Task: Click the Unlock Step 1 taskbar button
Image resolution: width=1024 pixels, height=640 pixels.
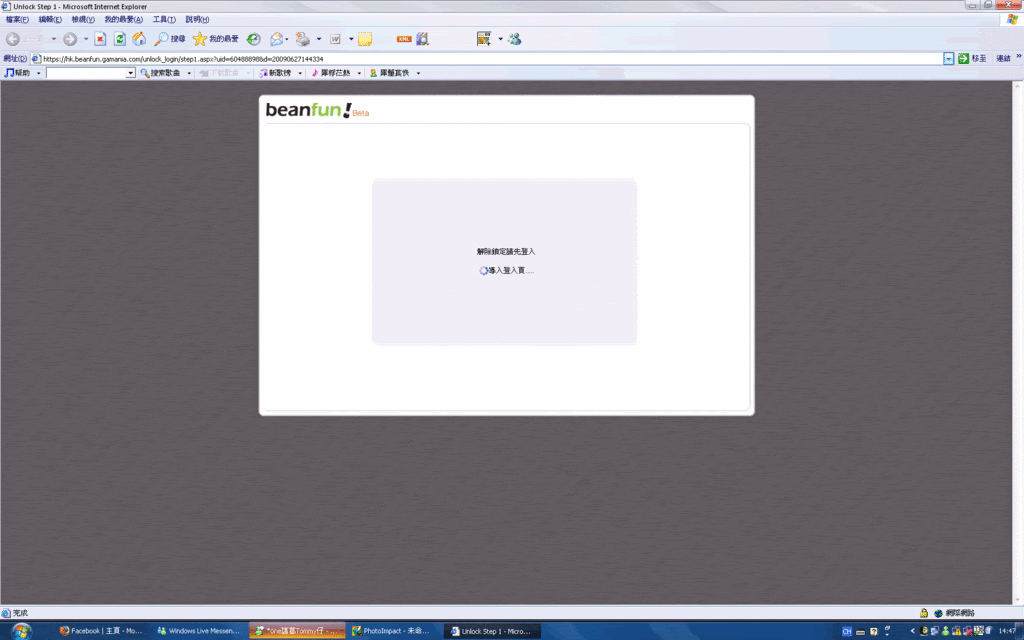Action: click(x=492, y=631)
